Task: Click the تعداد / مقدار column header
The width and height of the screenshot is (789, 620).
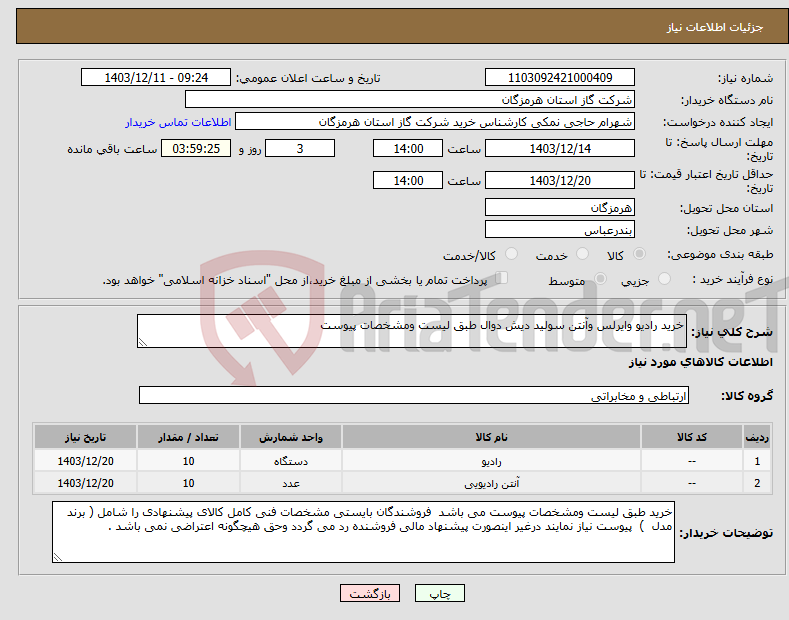Action: [188, 437]
